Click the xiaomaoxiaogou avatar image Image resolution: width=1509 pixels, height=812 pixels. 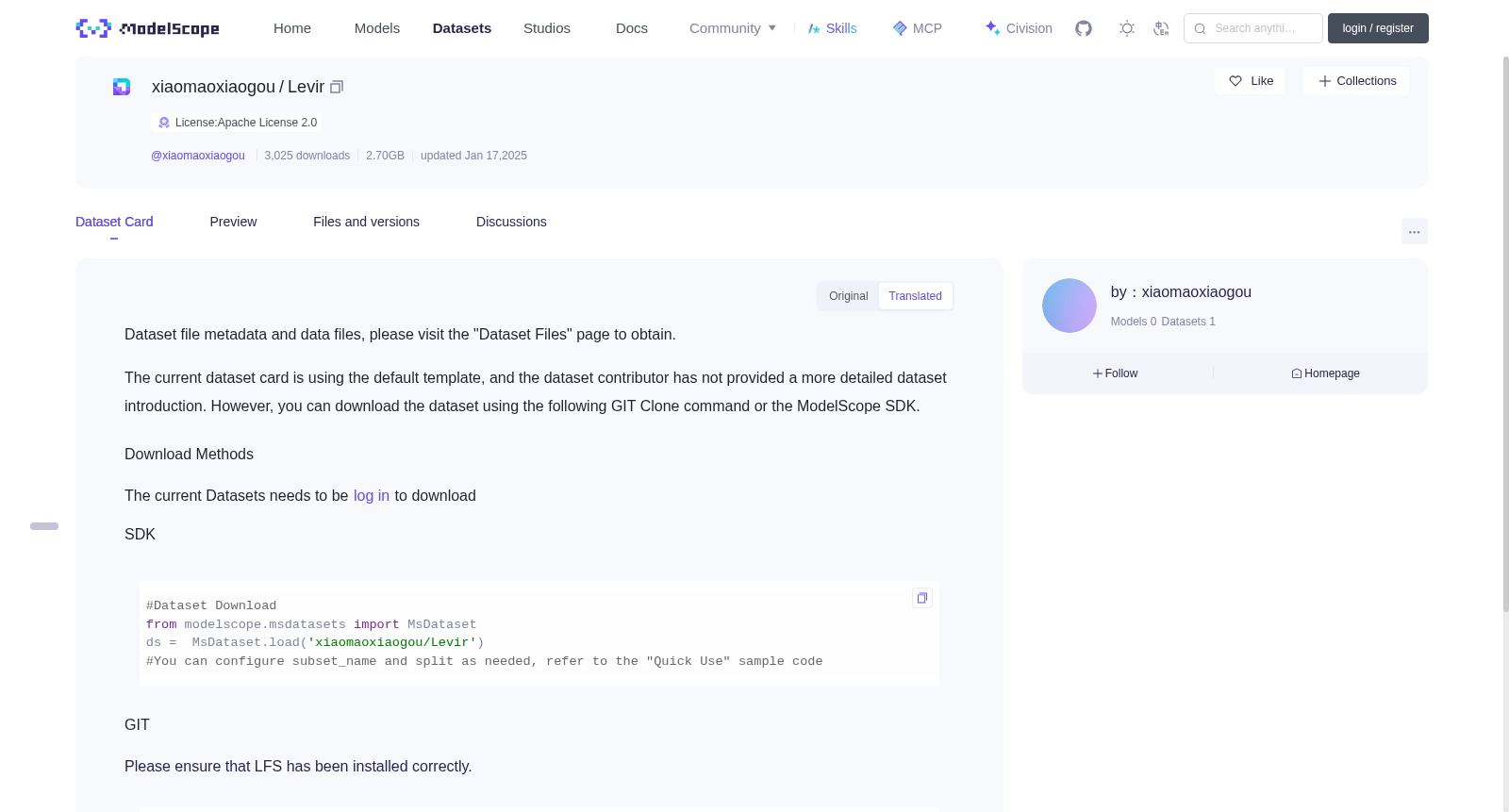pos(1069,306)
